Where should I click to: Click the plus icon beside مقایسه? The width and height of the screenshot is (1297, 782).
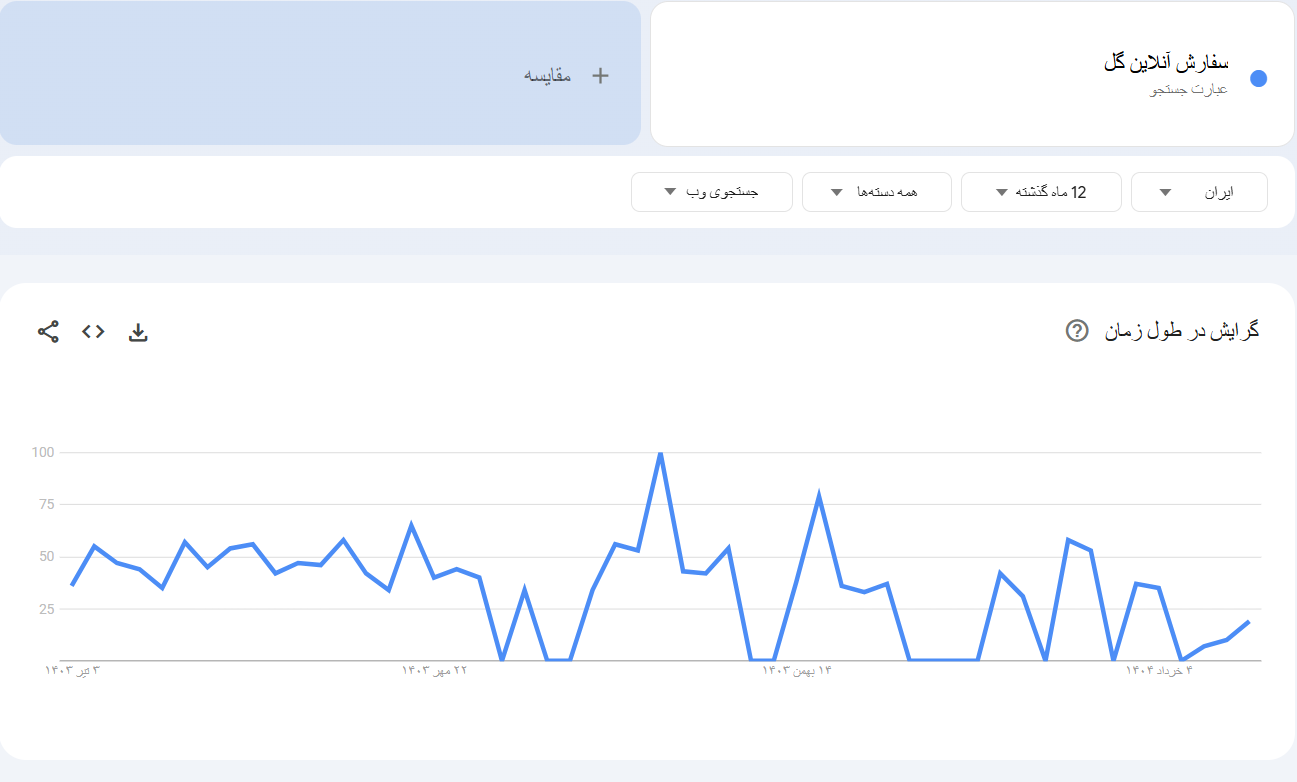coord(600,75)
